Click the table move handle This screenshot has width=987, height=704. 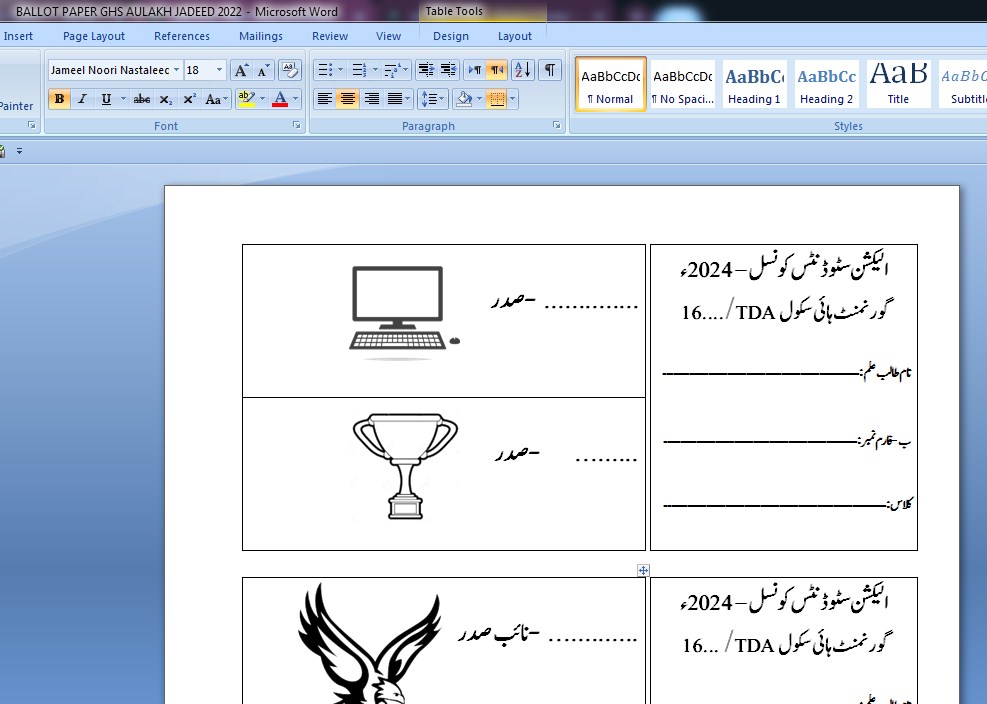(x=643, y=570)
